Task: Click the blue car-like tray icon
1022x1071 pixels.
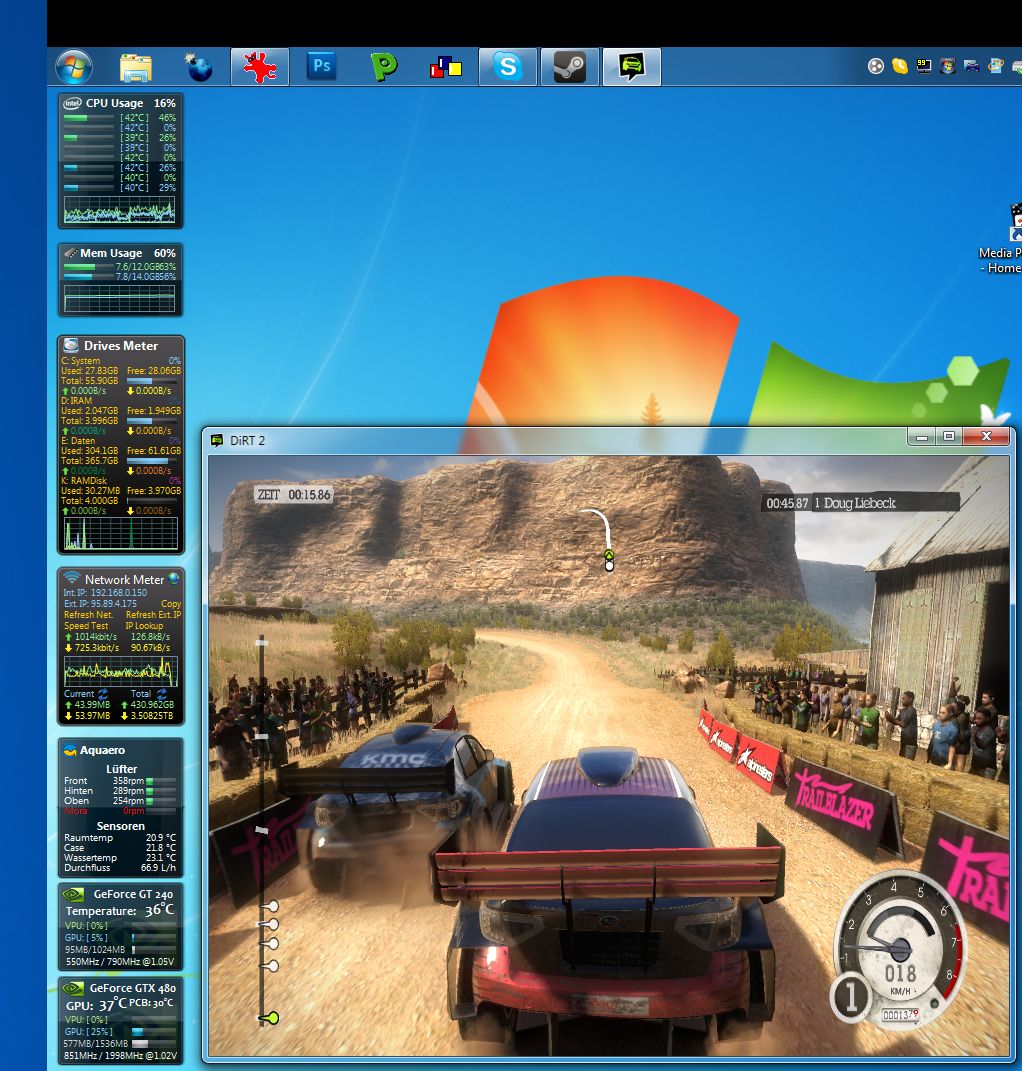Action: [971, 66]
